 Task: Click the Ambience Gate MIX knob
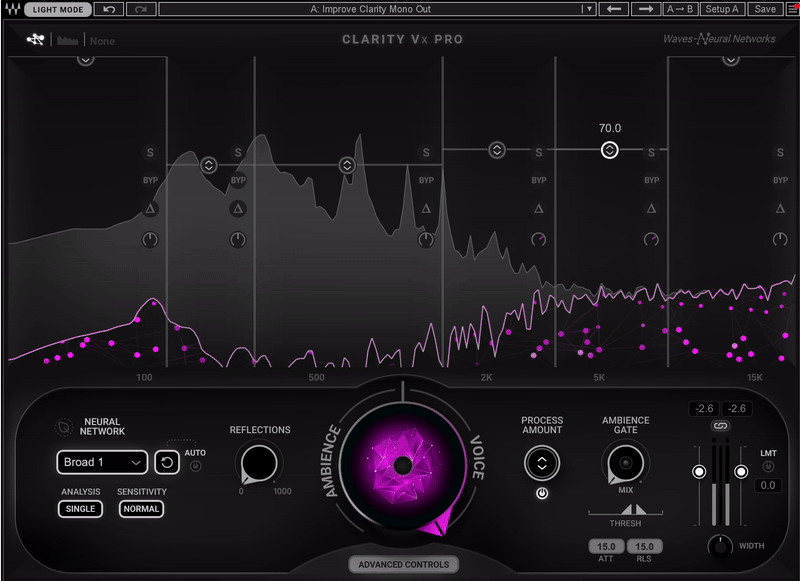(x=626, y=463)
